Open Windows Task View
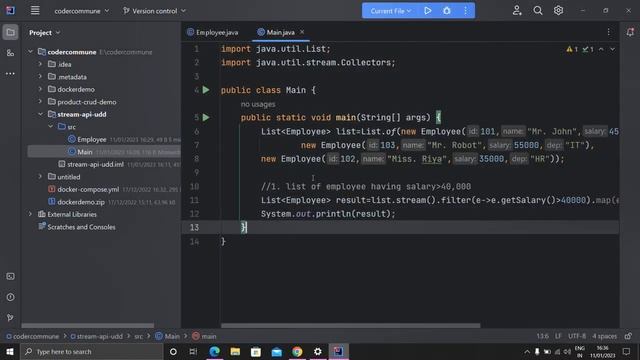640x360 pixels. tap(193, 351)
